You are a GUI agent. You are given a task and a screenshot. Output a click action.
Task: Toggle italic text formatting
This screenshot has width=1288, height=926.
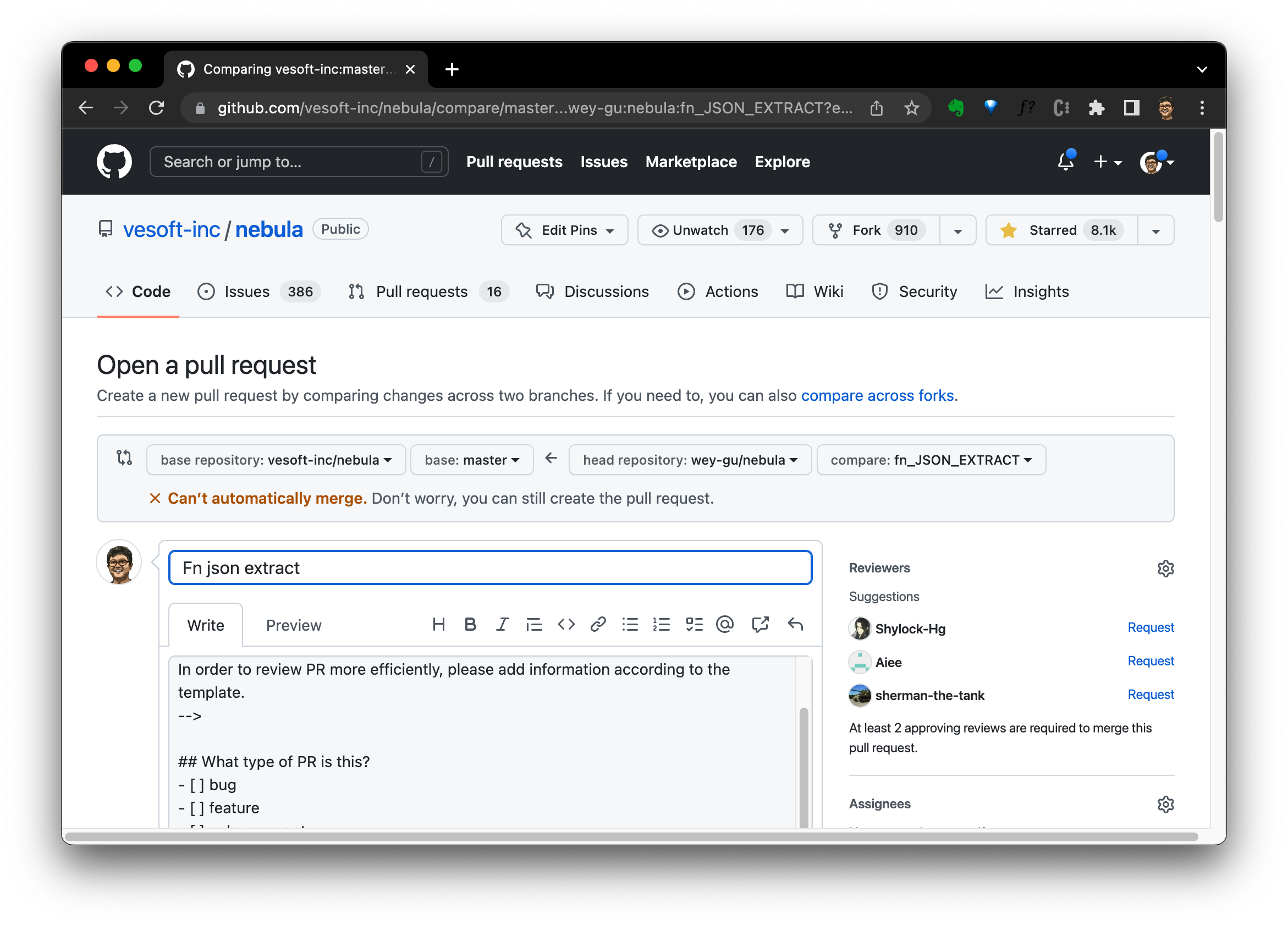(502, 625)
